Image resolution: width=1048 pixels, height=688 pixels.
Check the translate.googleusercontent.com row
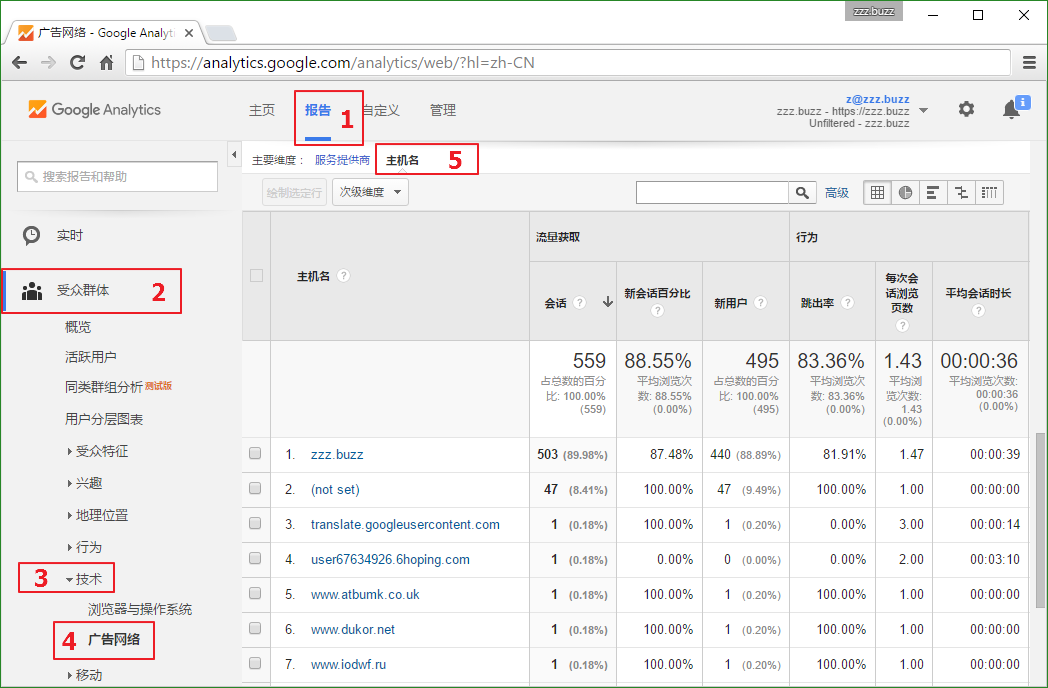point(255,524)
